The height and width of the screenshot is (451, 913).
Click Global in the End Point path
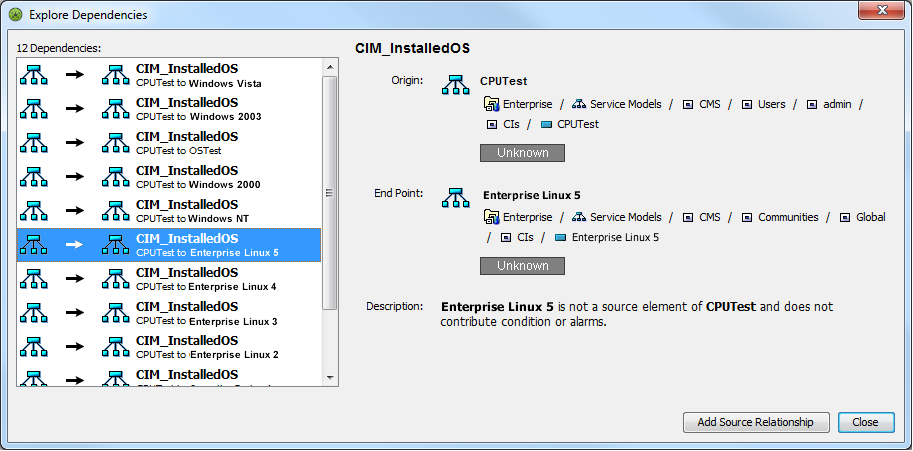[x=870, y=217]
